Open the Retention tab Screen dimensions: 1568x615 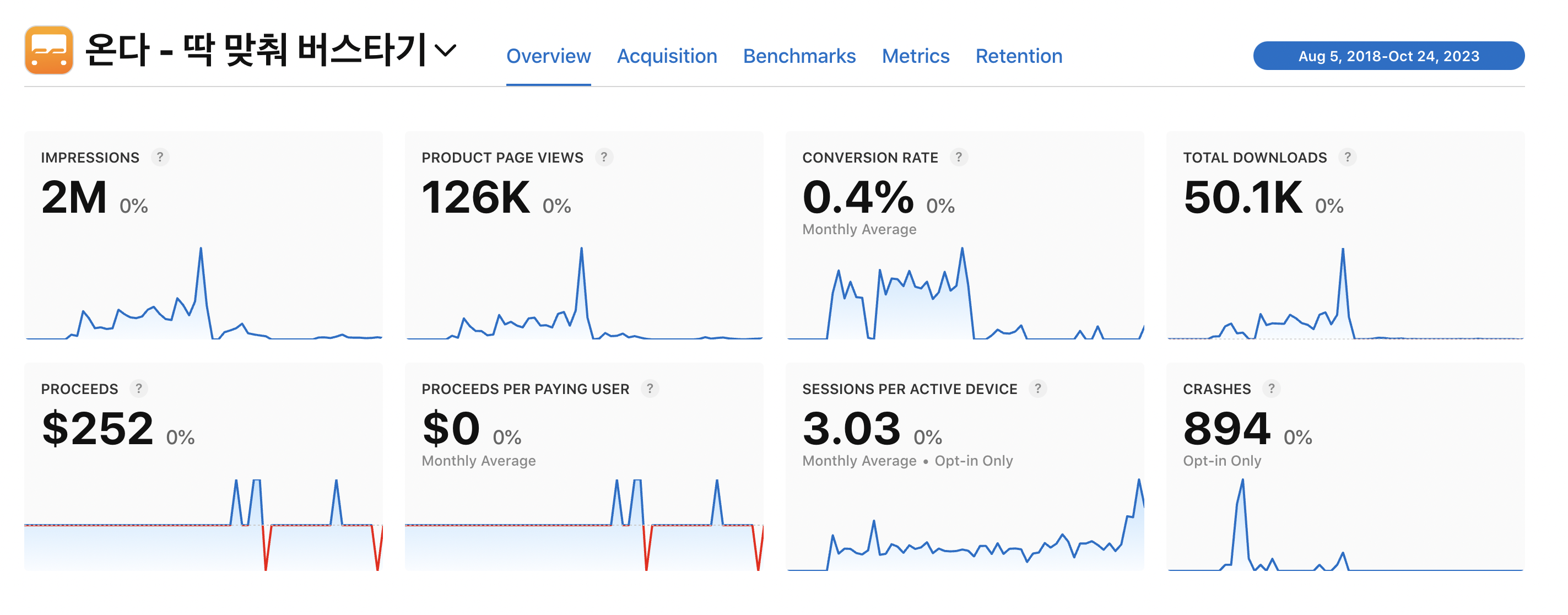[1018, 56]
